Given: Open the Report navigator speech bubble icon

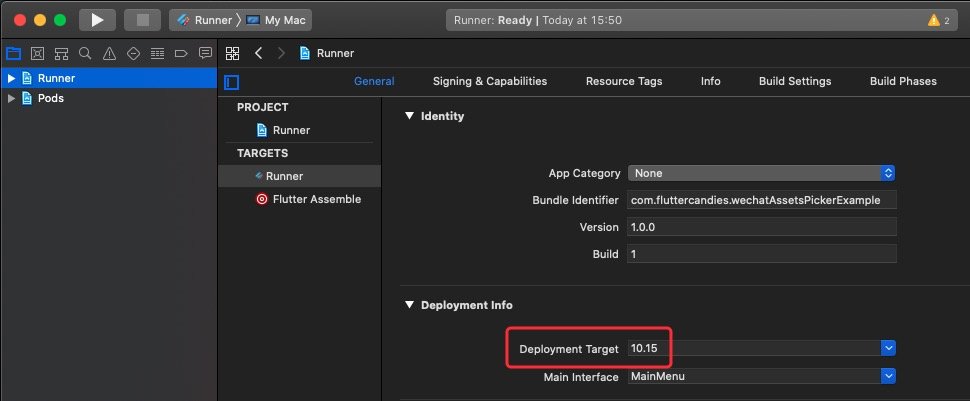Looking at the screenshot, I should point(205,54).
